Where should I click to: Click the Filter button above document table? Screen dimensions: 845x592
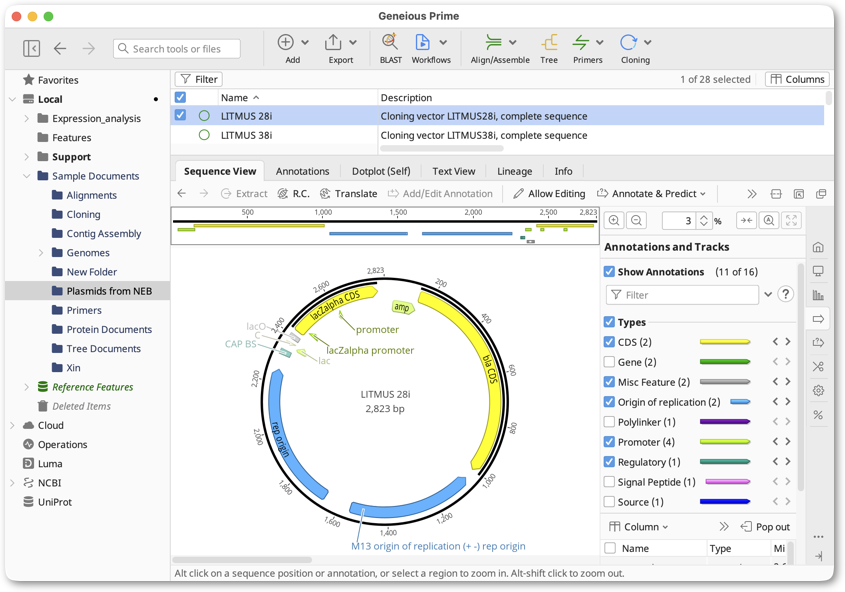pyautogui.click(x=198, y=79)
